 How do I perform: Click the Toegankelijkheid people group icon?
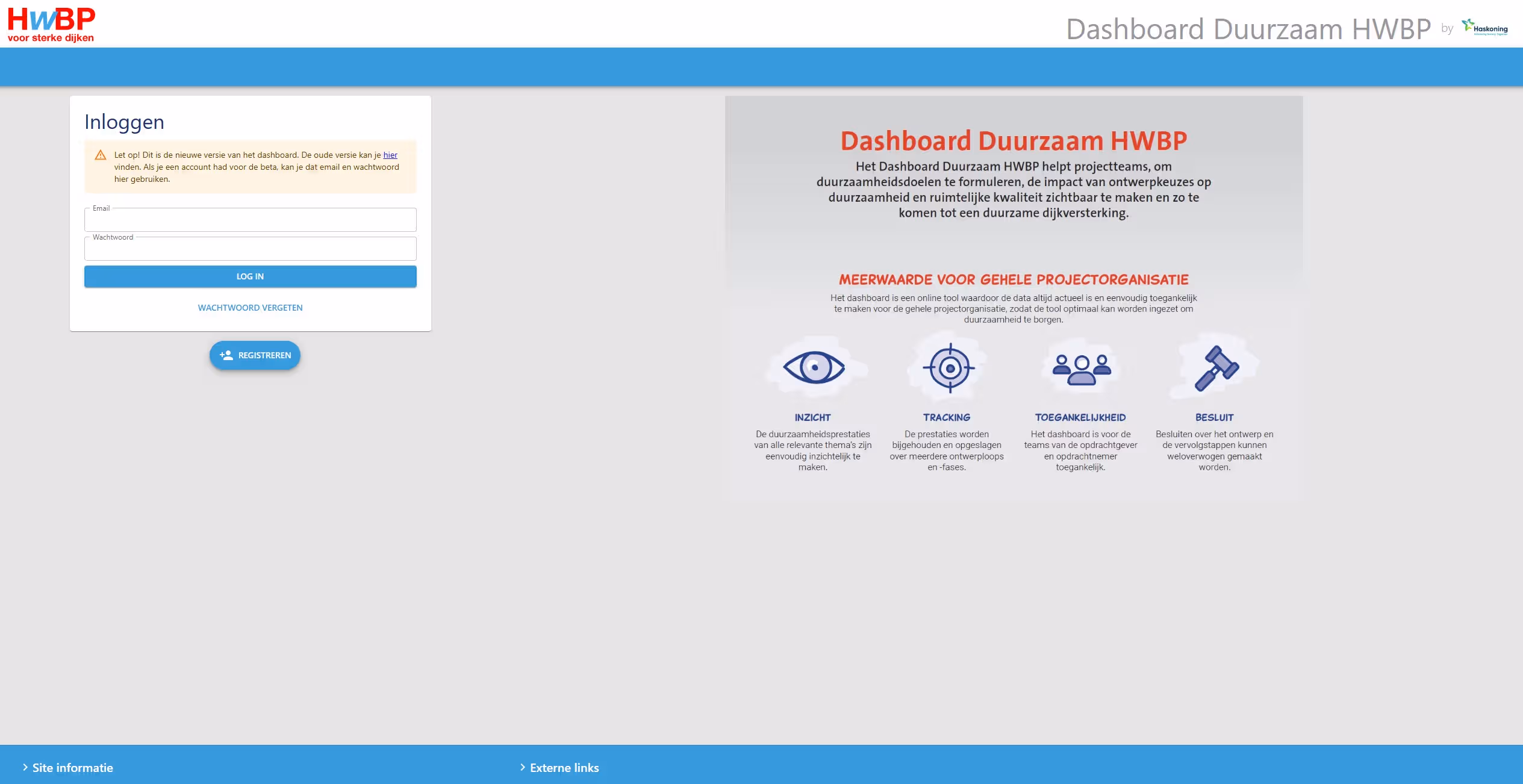pyautogui.click(x=1082, y=369)
